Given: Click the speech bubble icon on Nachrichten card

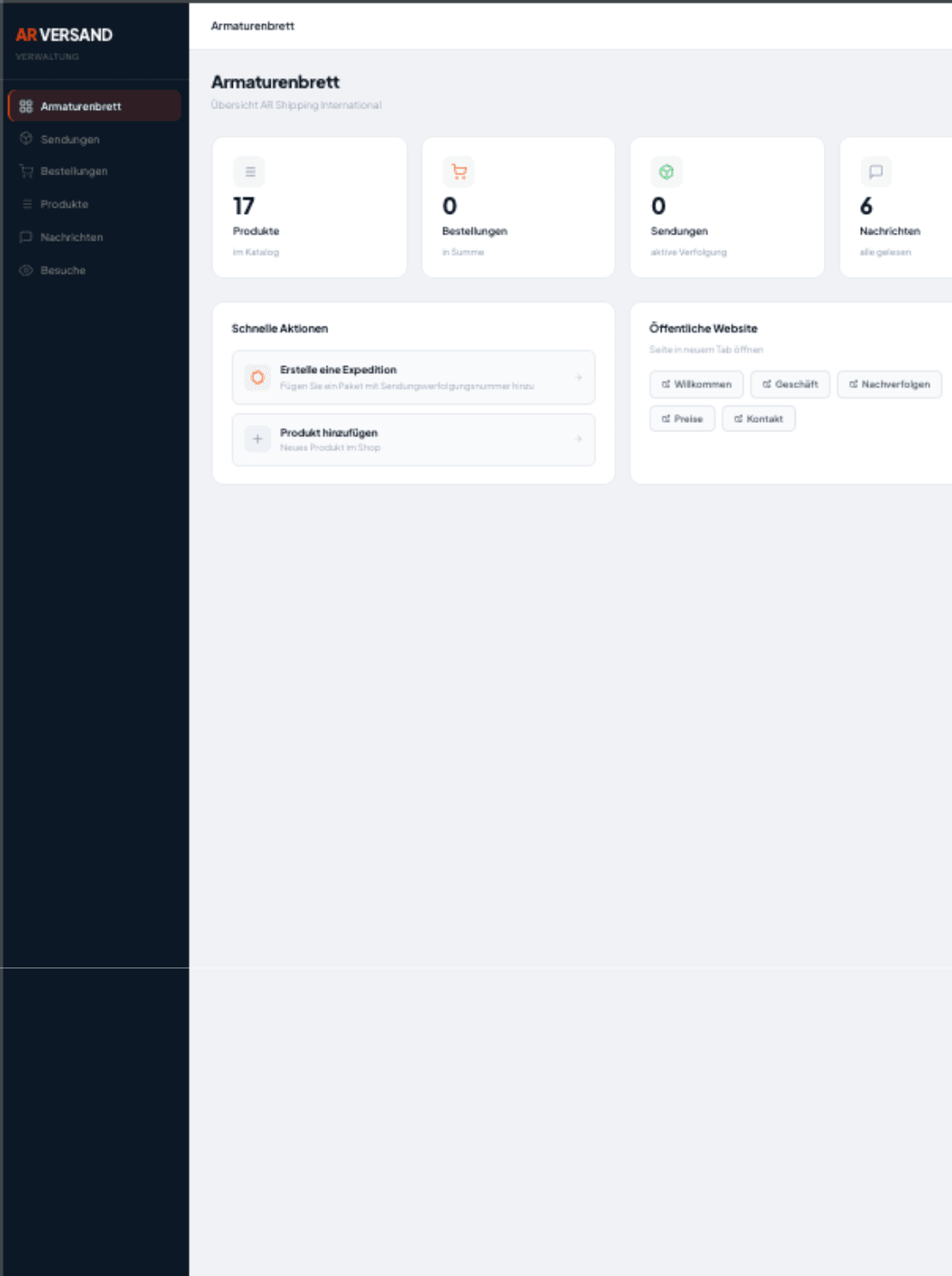Looking at the screenshot, I should [876, 171].
